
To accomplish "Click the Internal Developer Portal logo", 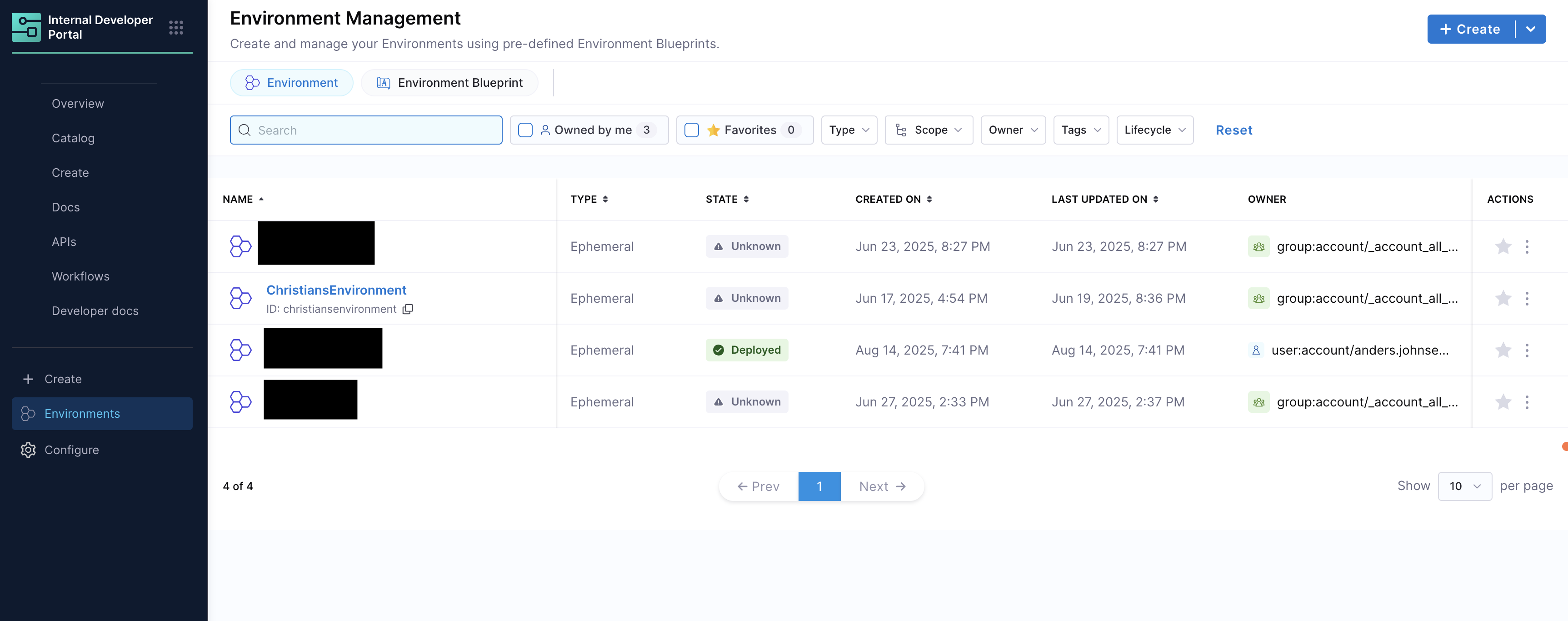I will point(26,27).
